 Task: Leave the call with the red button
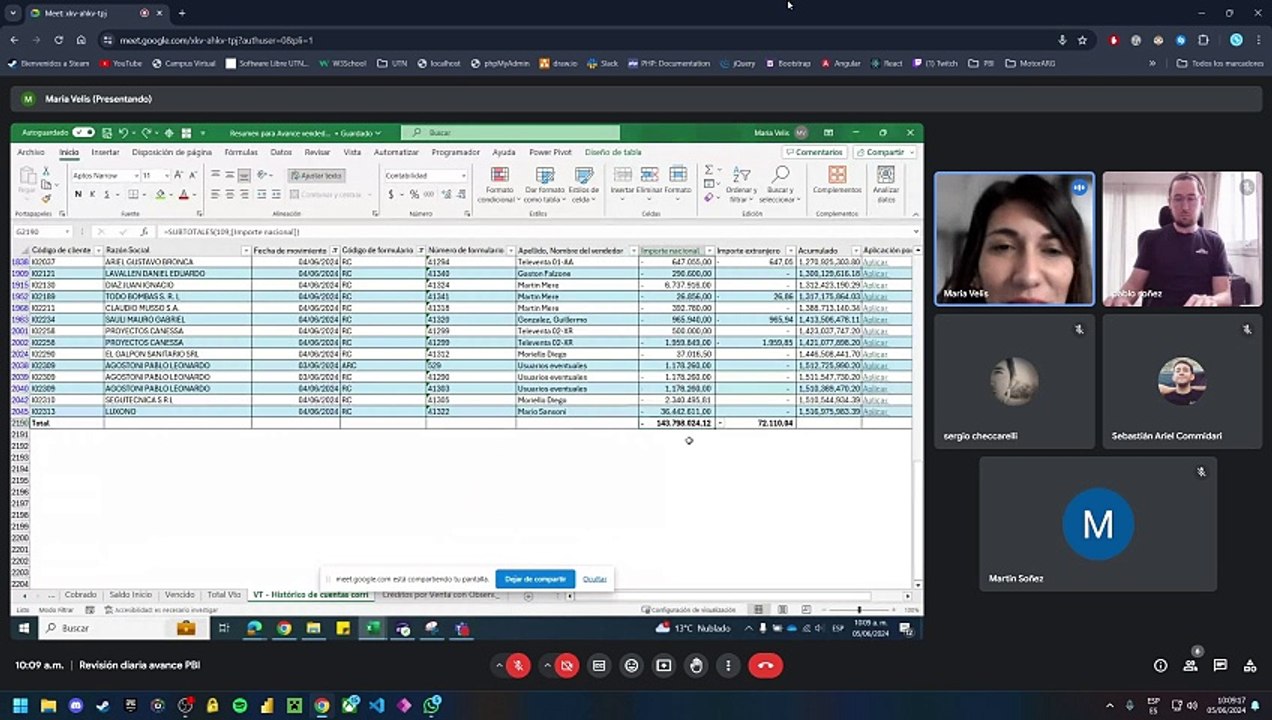coord(766,666)
